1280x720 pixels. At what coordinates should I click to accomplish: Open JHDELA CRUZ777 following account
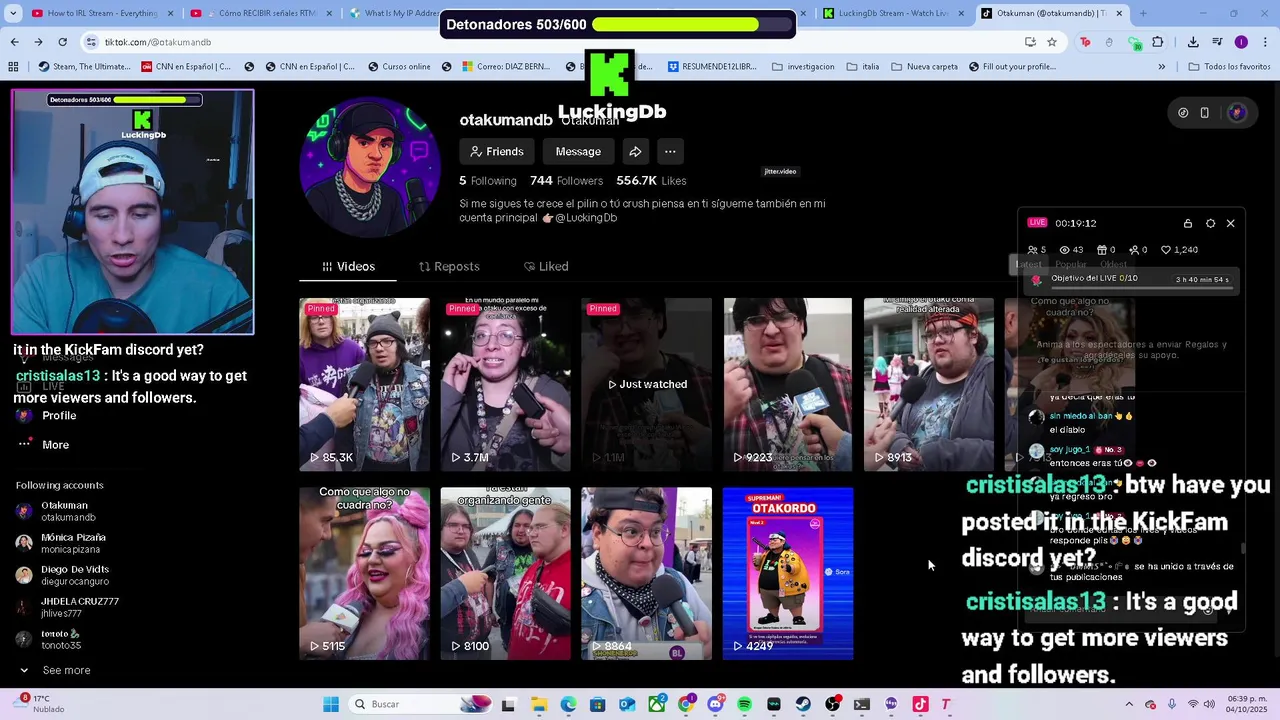[68, 607]
